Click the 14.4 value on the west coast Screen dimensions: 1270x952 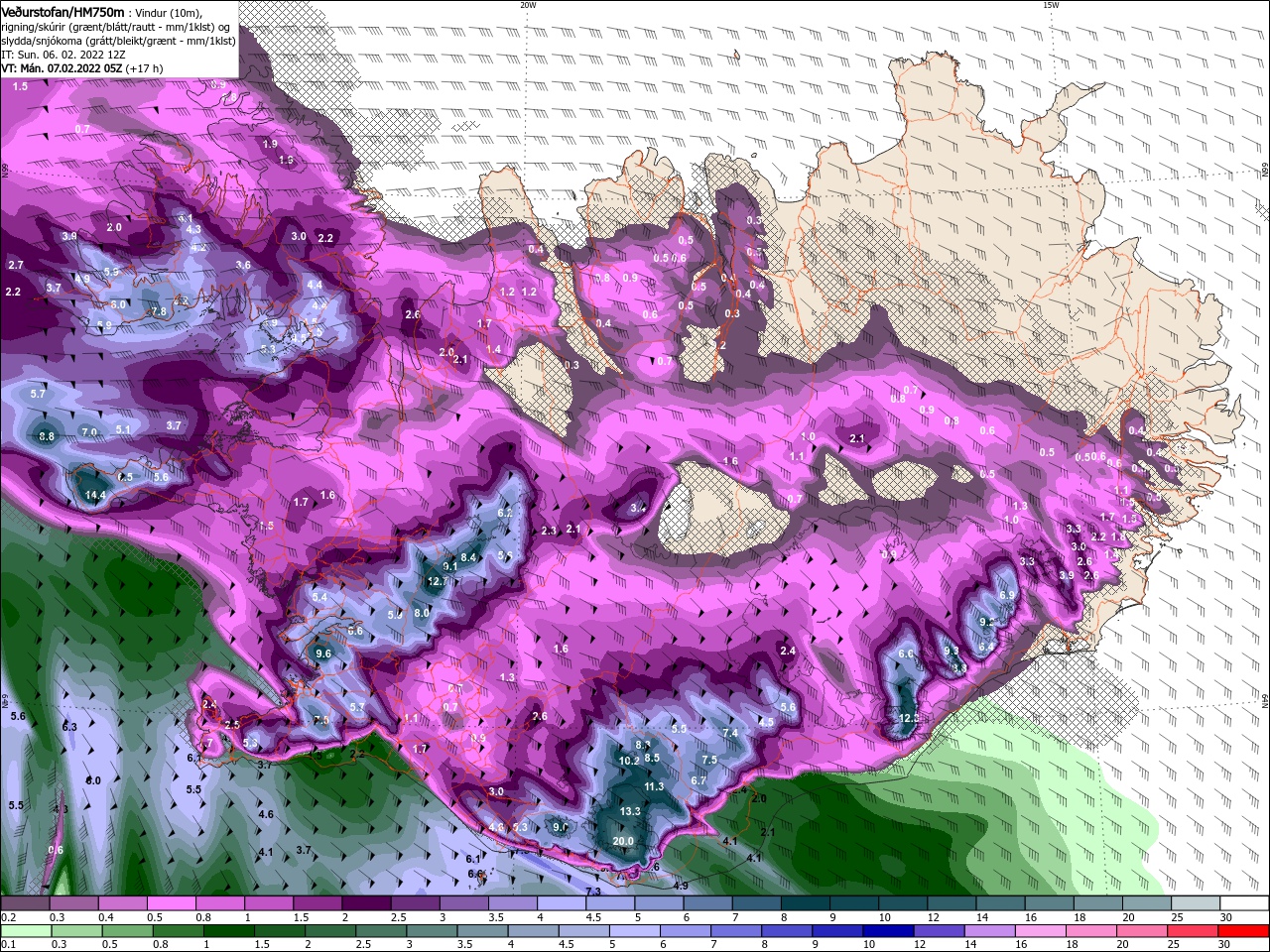coord(95,495)
